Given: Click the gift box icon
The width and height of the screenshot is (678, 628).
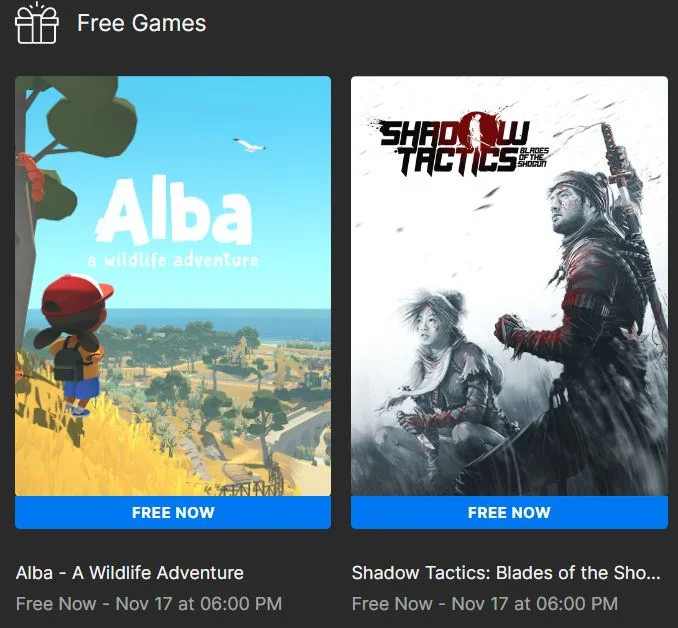Looking at the screenshot, I should coord(37,23).
